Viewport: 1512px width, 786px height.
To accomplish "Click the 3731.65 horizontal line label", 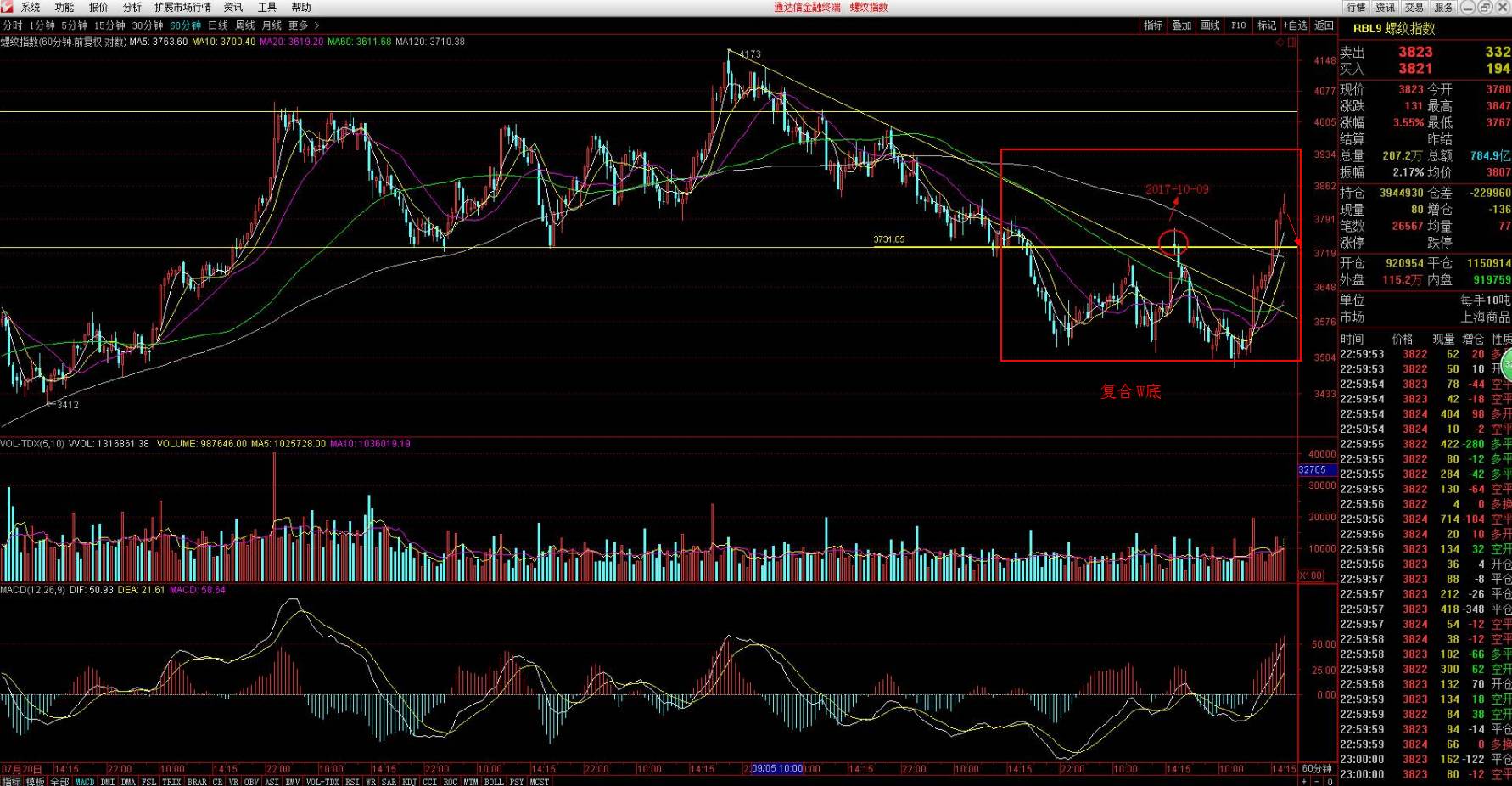I will tap(889, 239).
